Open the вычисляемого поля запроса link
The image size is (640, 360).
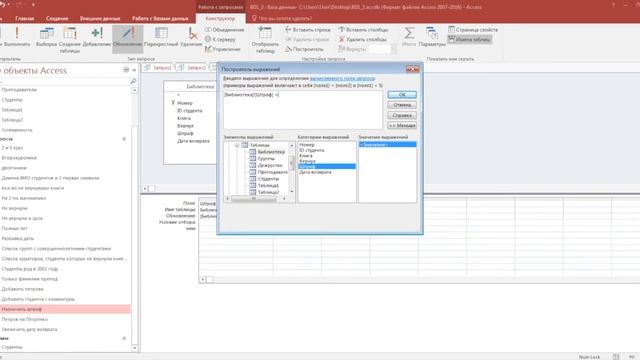pyautogui.click(x=342, y=78)
